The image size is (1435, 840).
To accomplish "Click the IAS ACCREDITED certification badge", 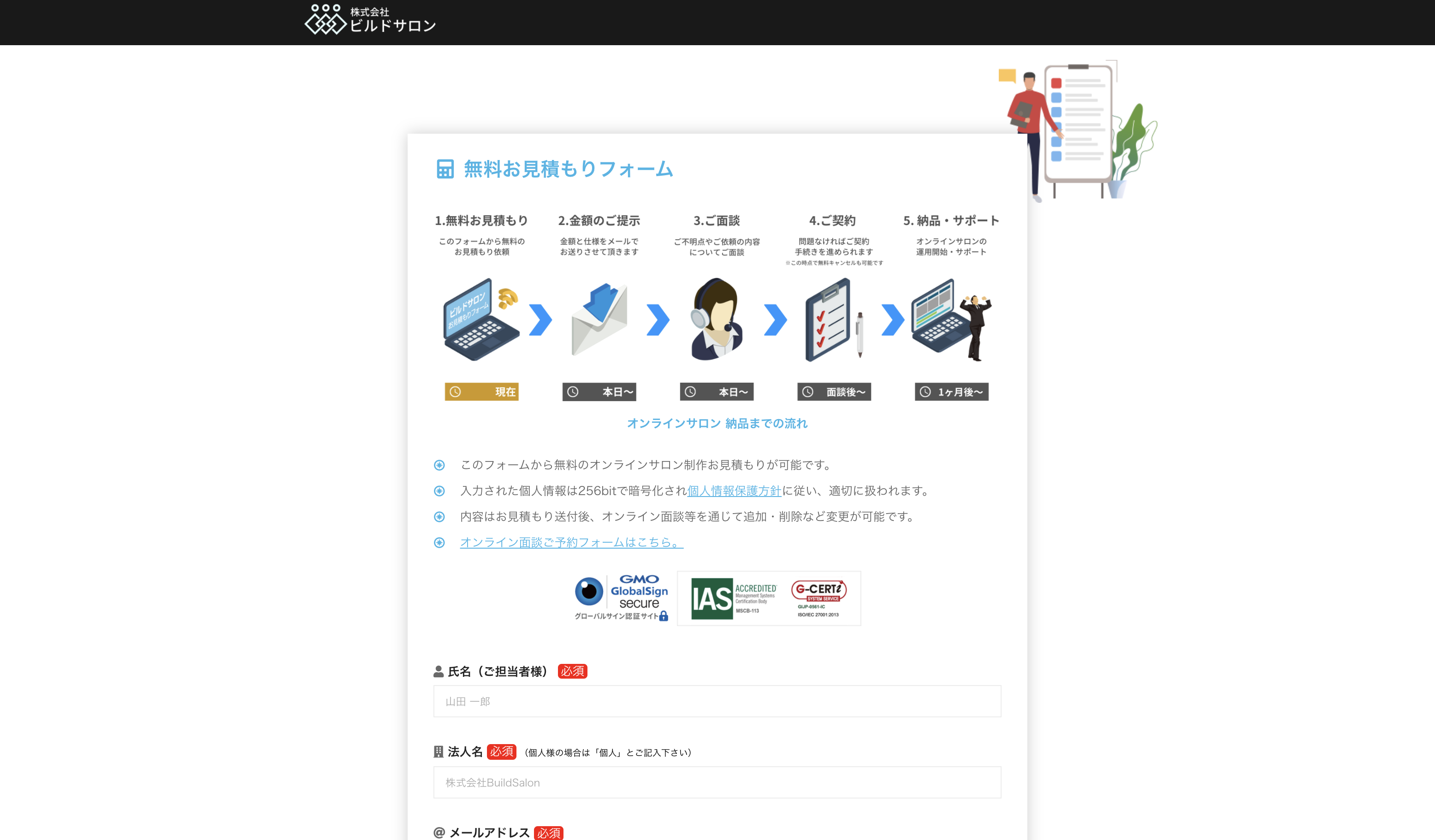I will [732, 598].
